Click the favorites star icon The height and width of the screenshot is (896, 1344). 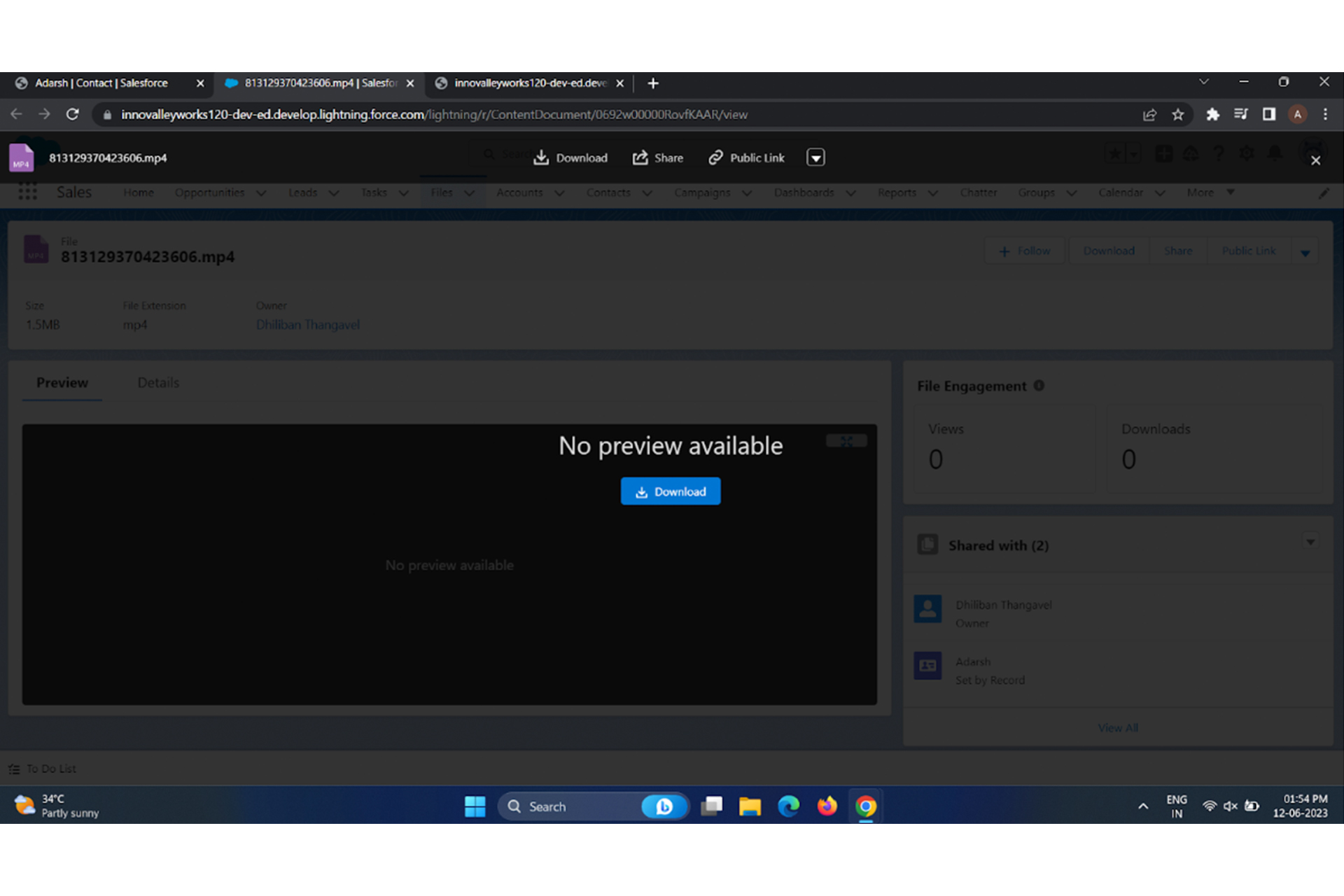(1114, 153)
